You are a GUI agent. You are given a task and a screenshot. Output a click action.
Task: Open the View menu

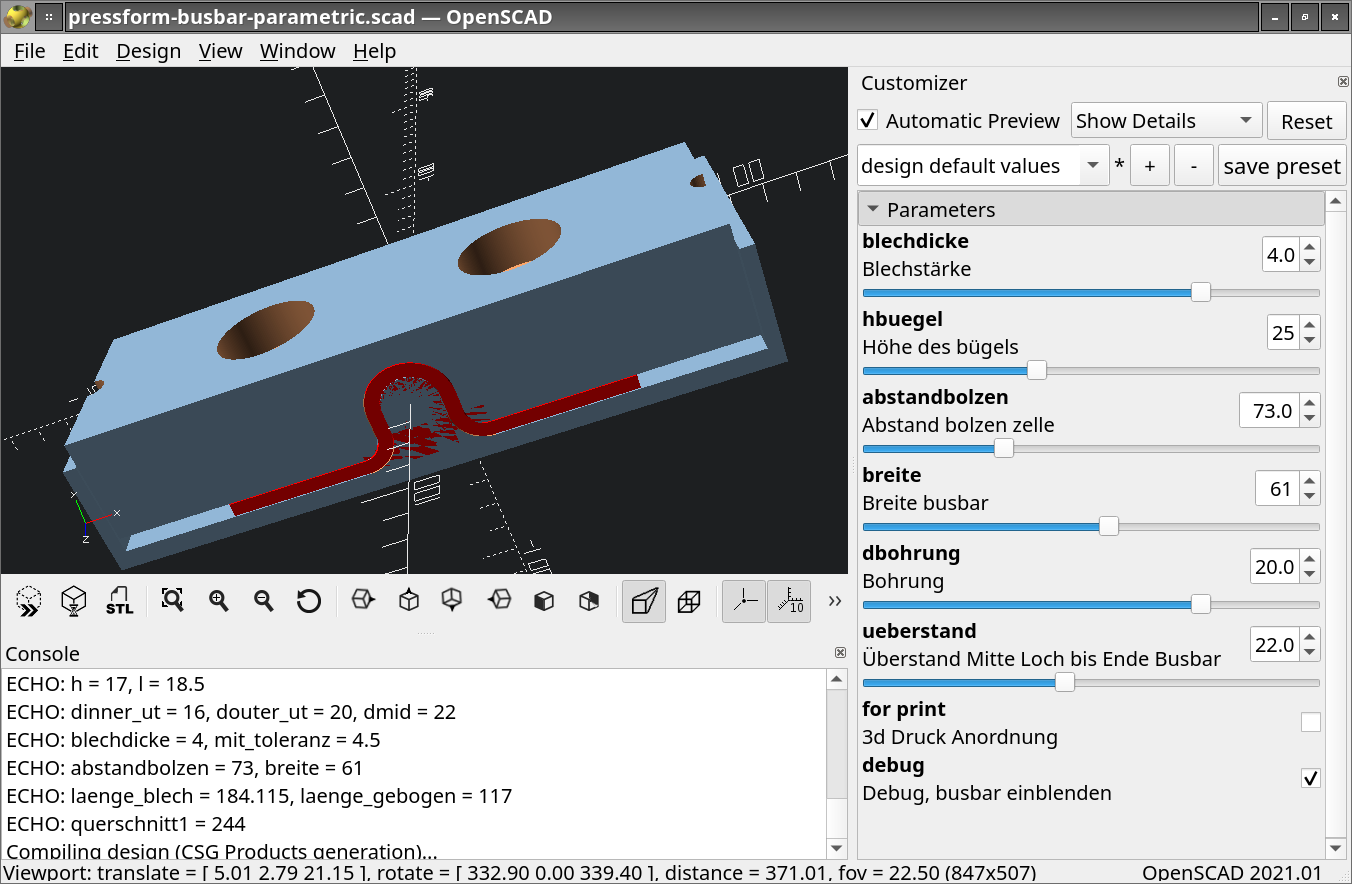click(x=220, y=51)
